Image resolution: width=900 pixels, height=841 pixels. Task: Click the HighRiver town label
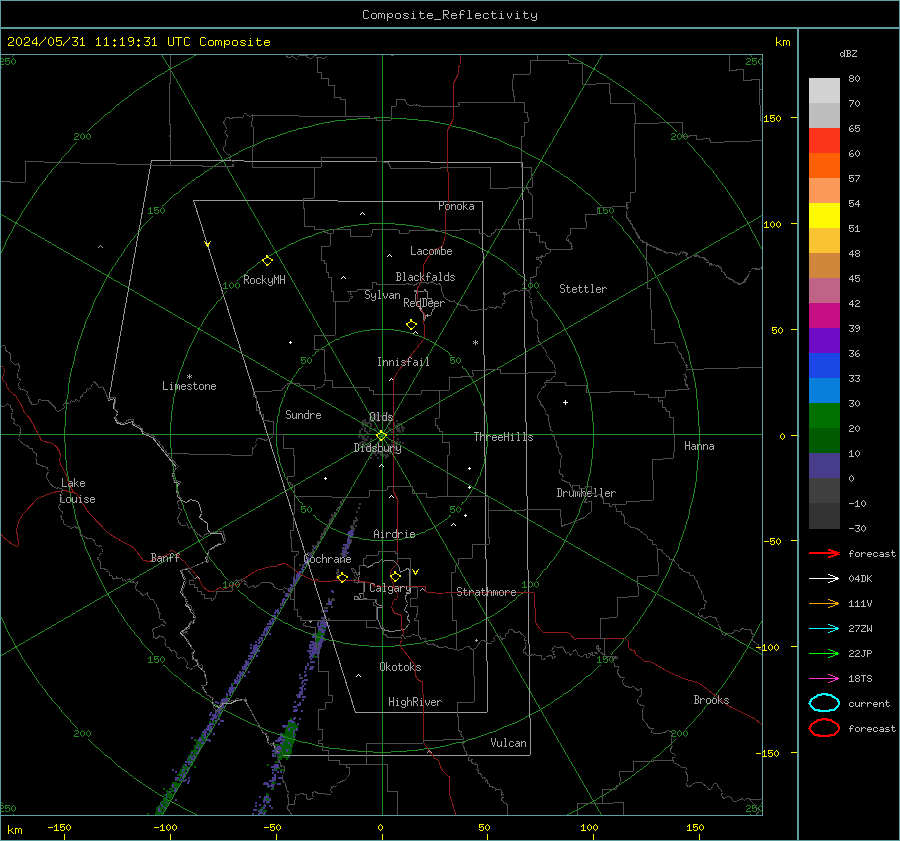415,702
